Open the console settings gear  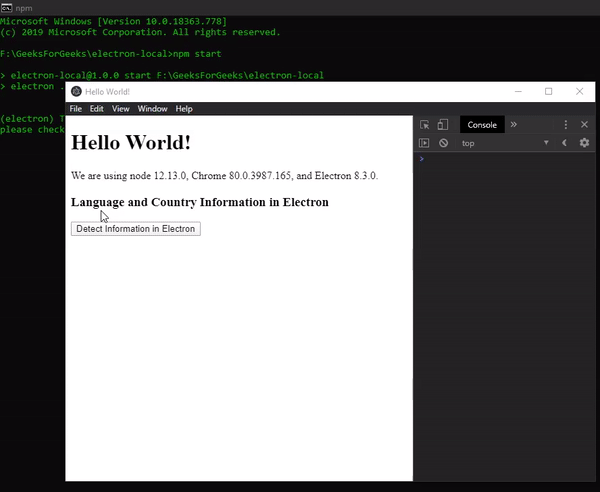584,143
